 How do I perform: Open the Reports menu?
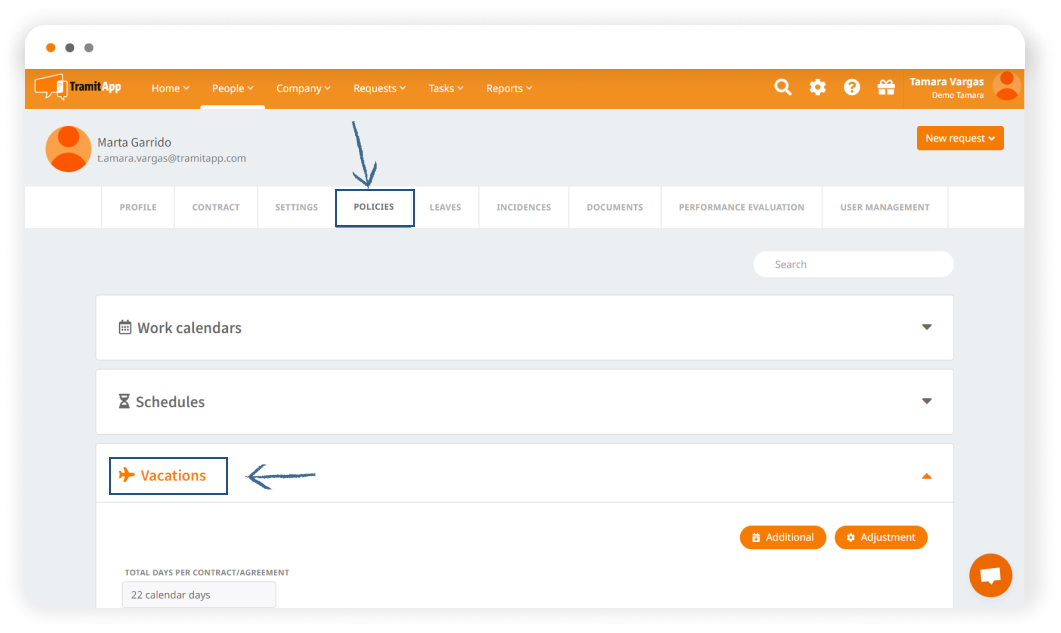tap(508, 88)
